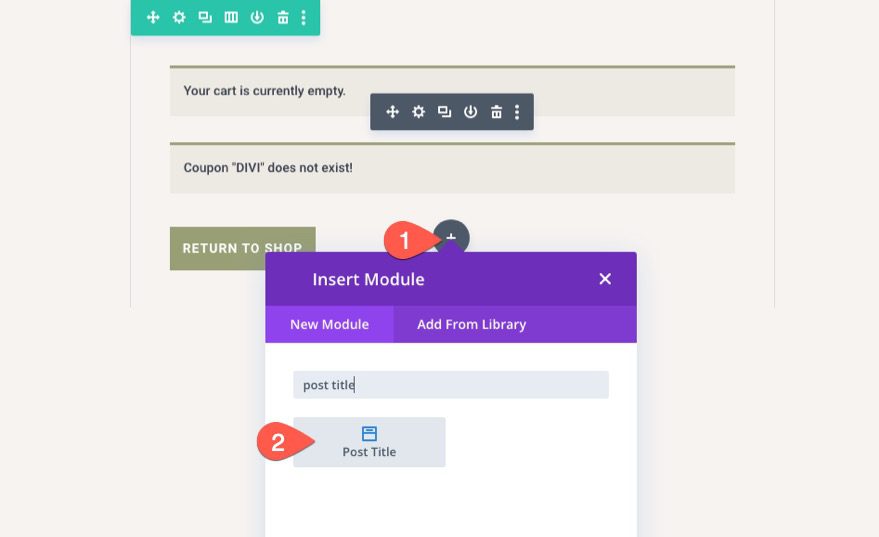Duplicate module using dark toolbar icon
The height and width of the screenshot is (537, 879).
tap(445, 112)
